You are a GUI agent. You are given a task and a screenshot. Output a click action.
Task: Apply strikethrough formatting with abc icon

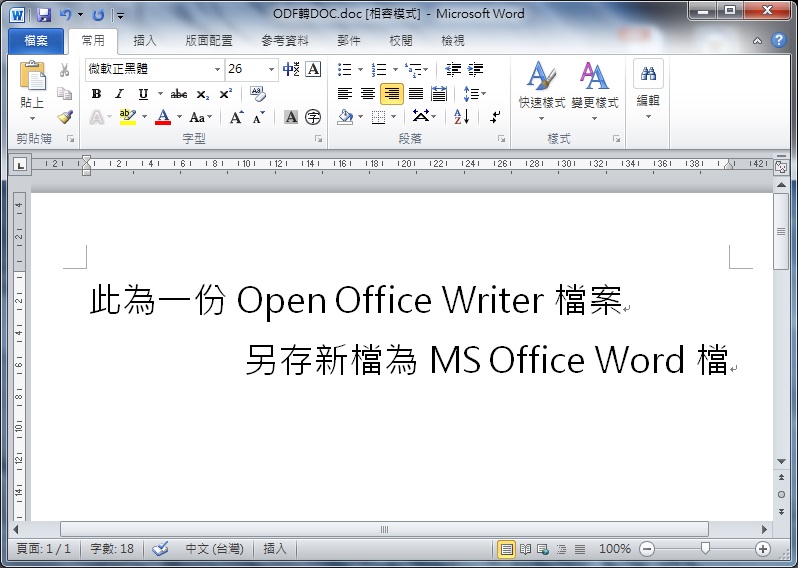(x=178, y=94)
